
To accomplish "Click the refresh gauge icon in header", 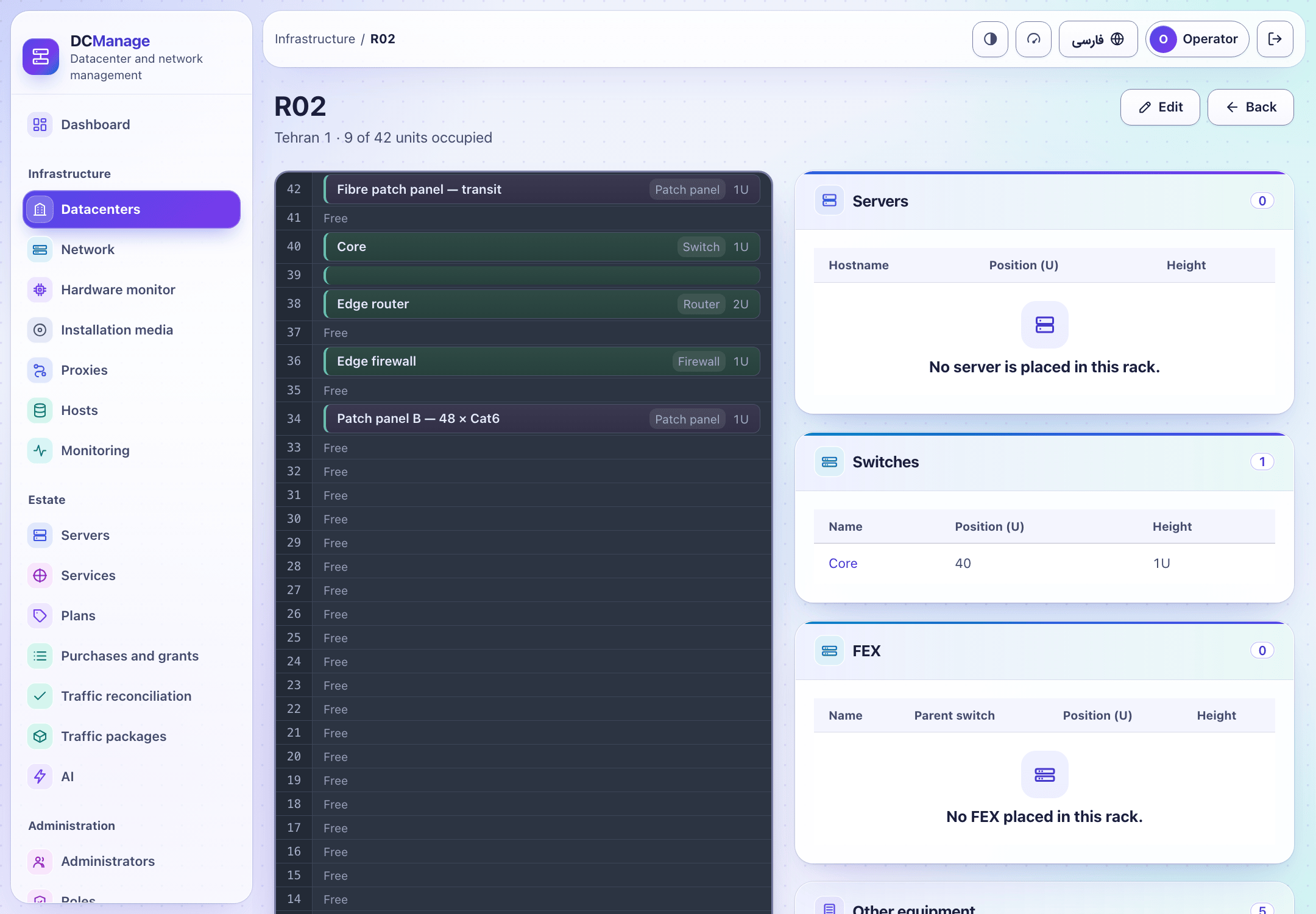I will (x=1033, y=39).
